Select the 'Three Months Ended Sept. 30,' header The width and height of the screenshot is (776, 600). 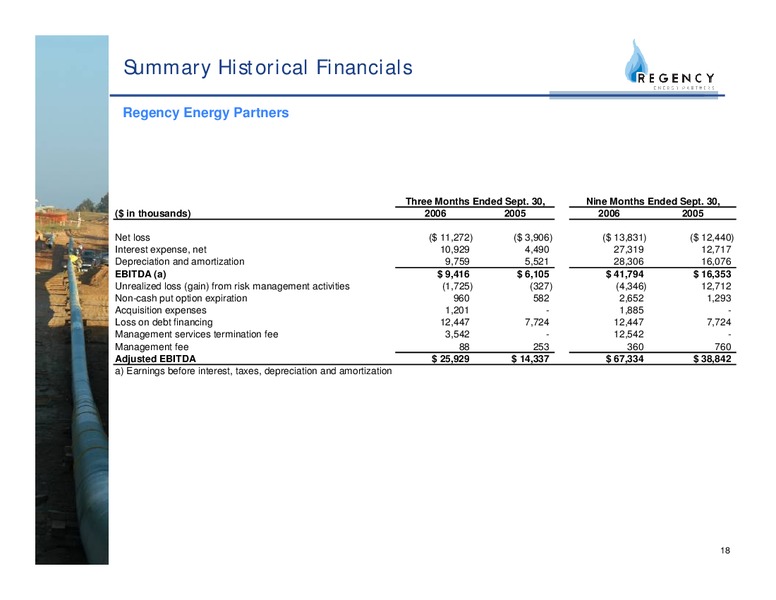point(475,201)
